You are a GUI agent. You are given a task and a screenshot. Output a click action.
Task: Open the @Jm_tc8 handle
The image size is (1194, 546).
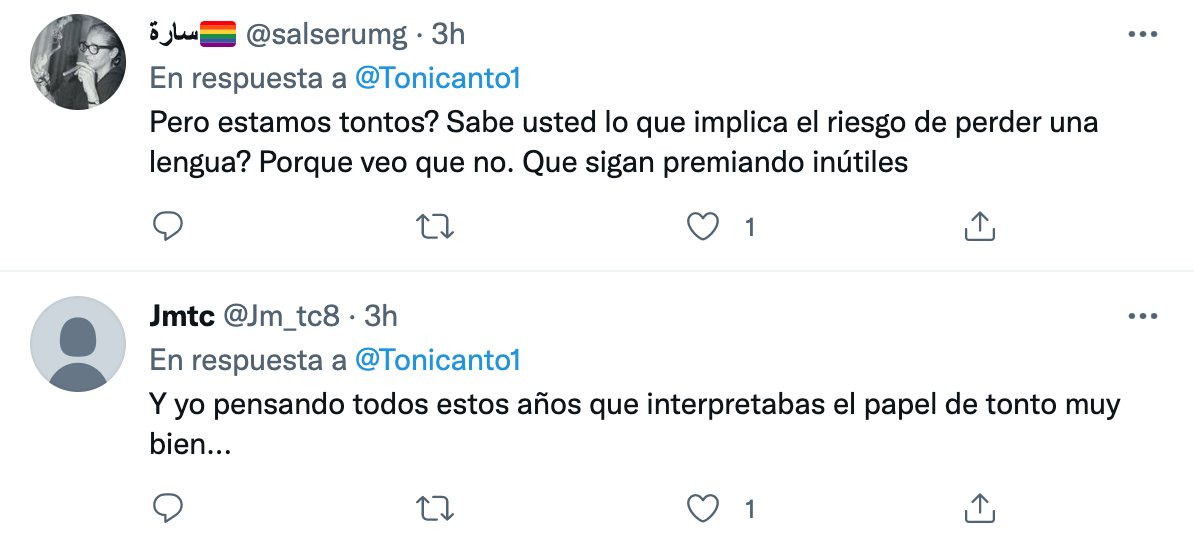pyautogui.click(x=279, y=317)
